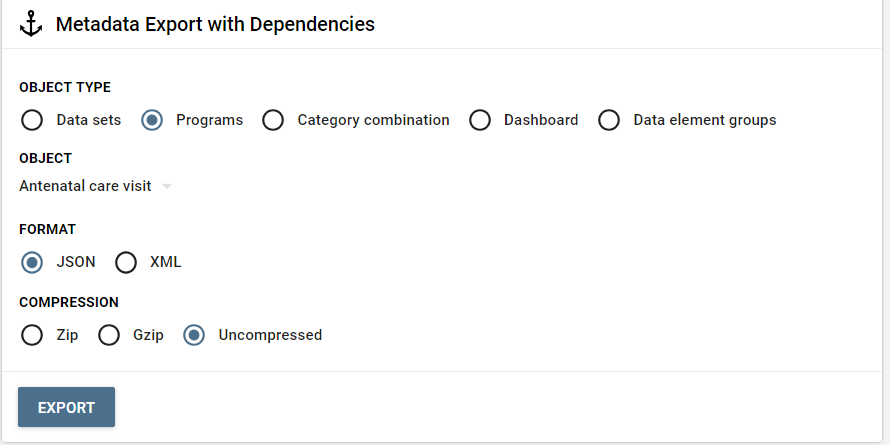Screen dimensions: 890x445
Task: Select Dashboard as object type
Action: tap(480, 120)
